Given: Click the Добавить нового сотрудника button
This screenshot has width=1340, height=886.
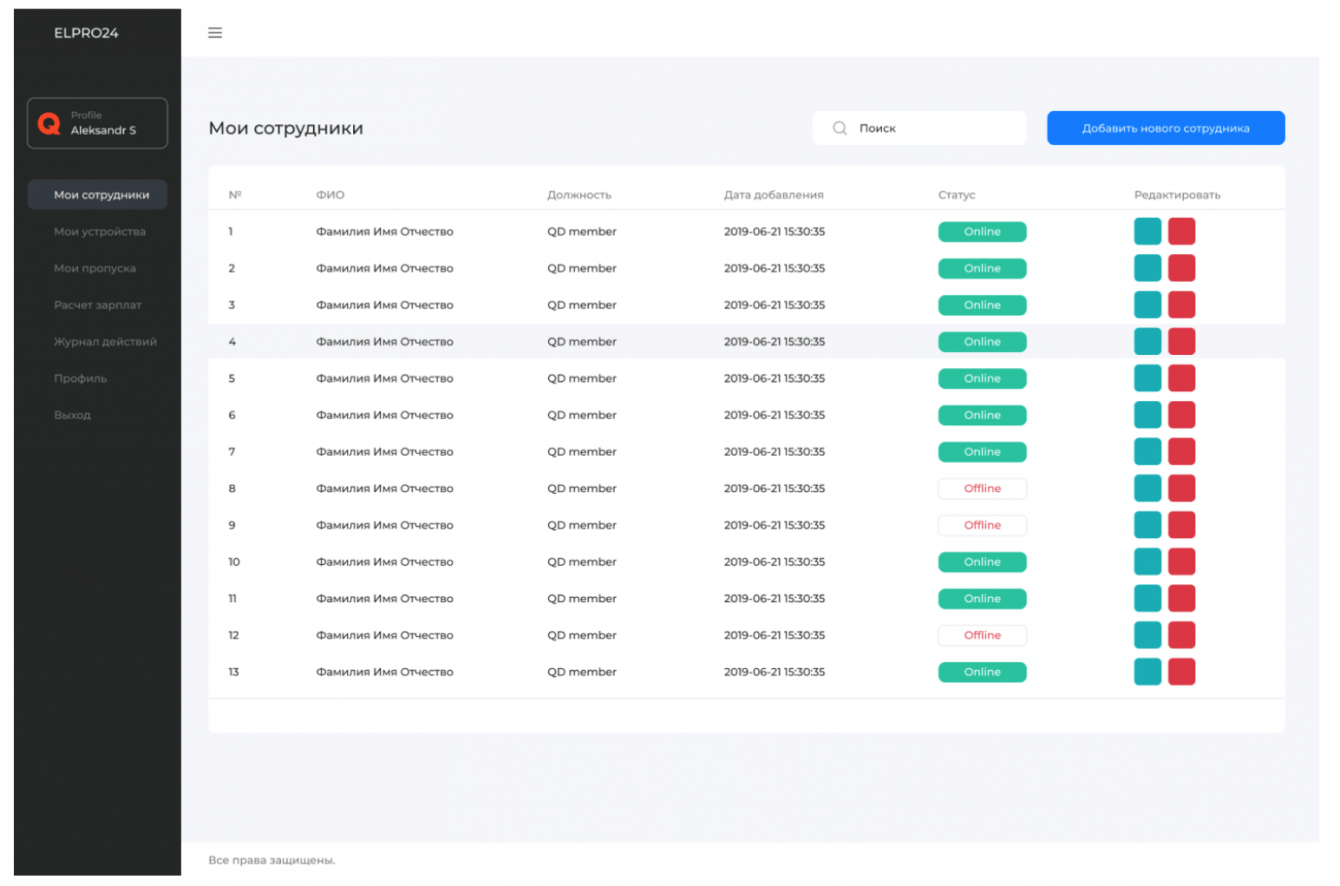Looking at the screenshot, I should (x=1165, y=128).
